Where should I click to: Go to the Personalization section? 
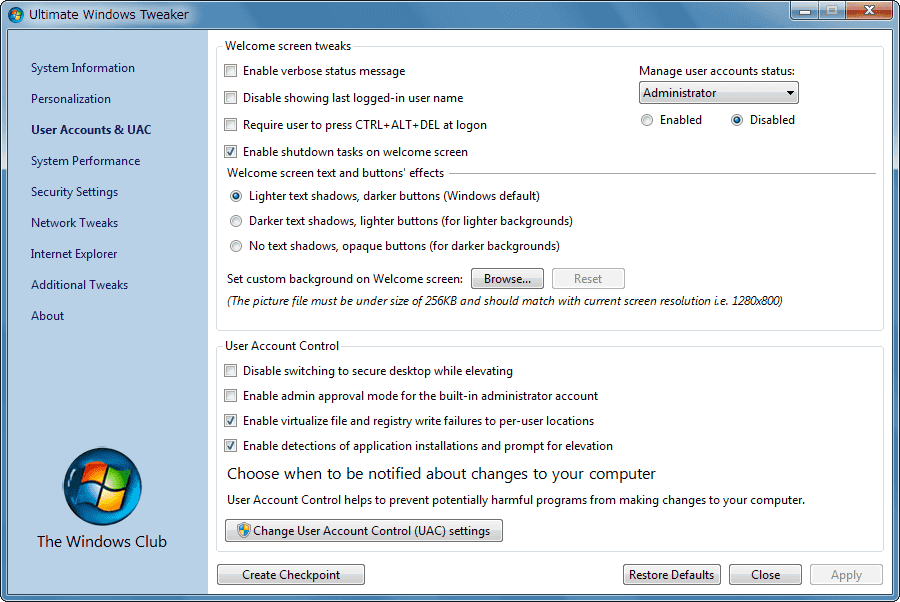(71, 99)
